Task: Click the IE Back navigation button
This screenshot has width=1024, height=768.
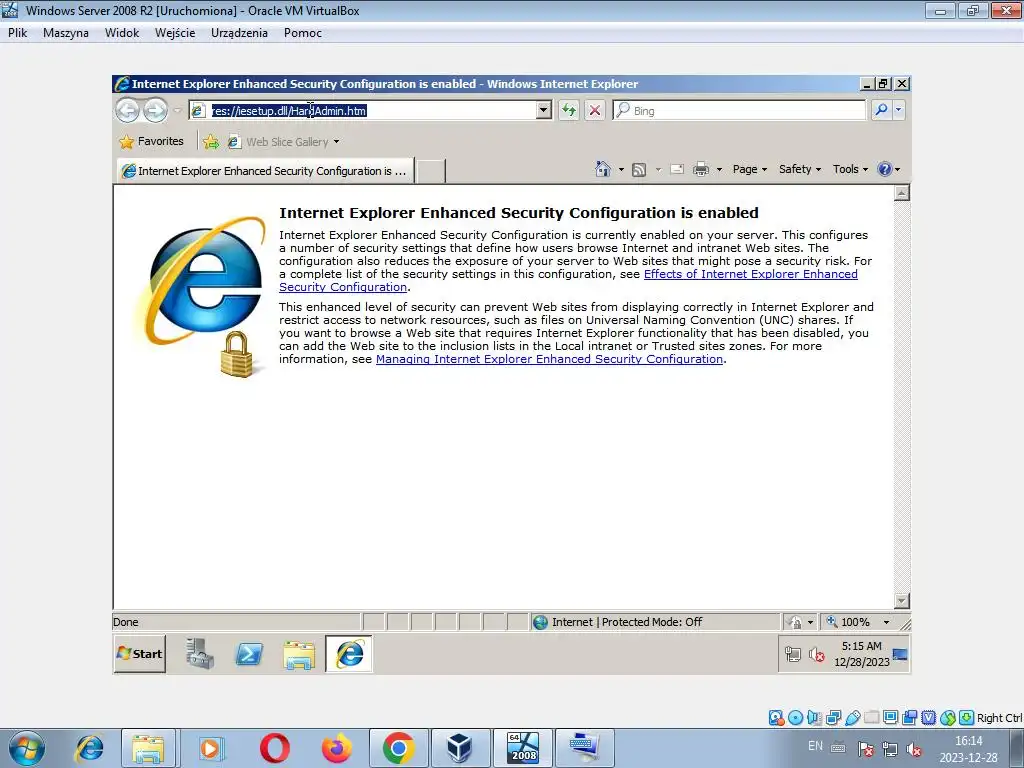Action: point(127,110)
